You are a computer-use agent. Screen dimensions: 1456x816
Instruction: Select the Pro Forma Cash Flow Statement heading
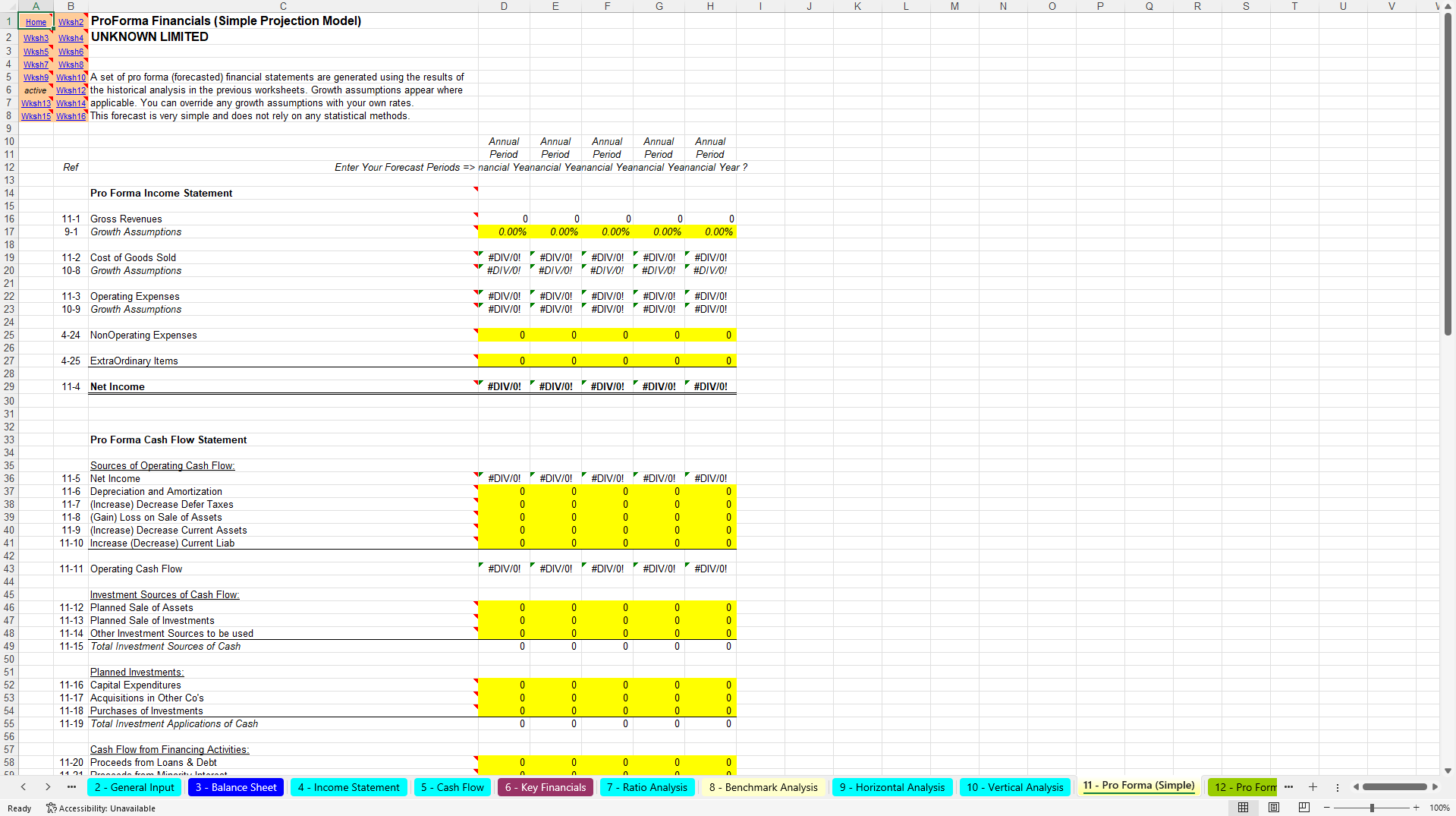click(x=168, y=440)
